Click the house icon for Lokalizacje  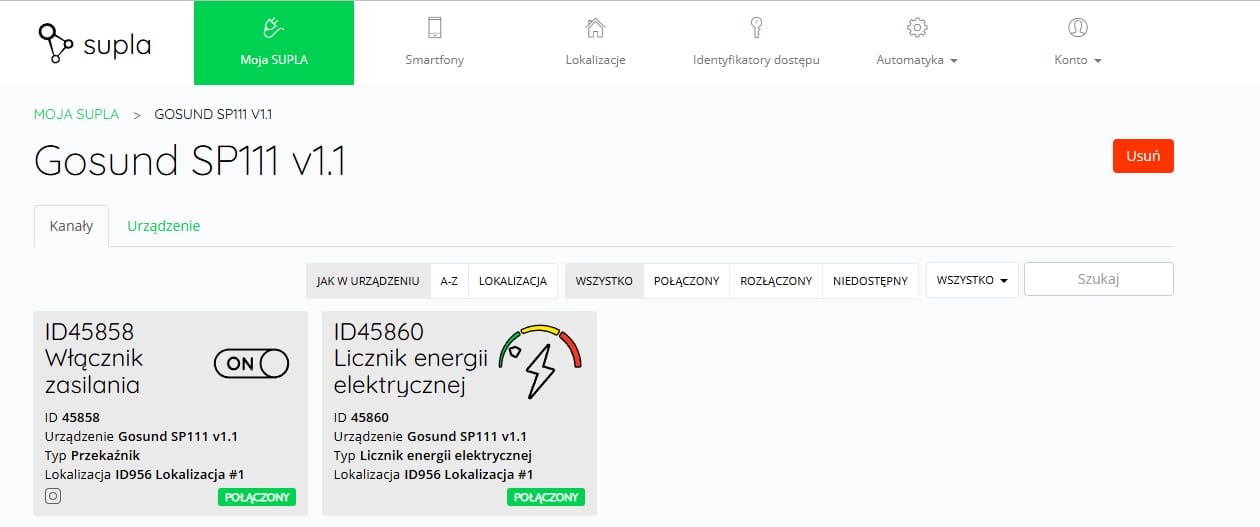595,28
